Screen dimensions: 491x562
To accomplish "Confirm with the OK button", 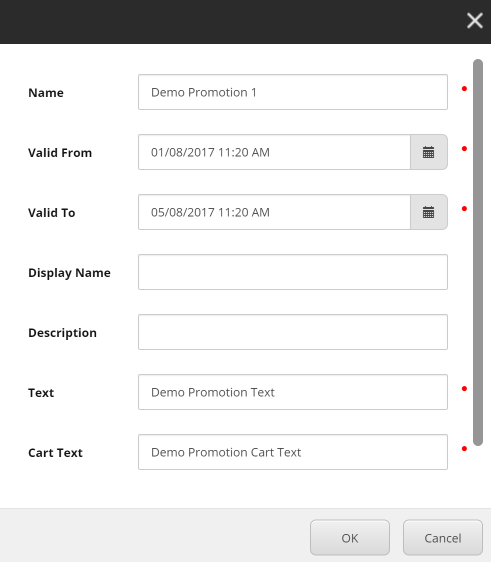I will tap(350, 538).
